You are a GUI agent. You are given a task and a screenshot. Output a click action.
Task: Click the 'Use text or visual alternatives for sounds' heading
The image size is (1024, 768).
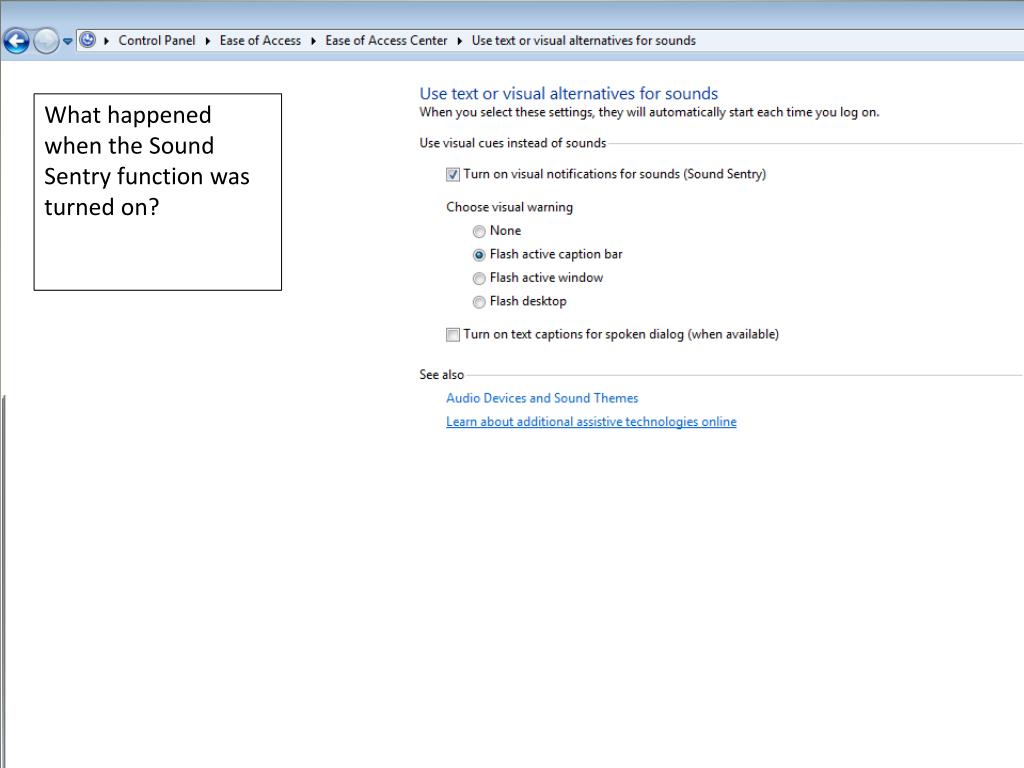pyautogui.click(x=569, y=93)
